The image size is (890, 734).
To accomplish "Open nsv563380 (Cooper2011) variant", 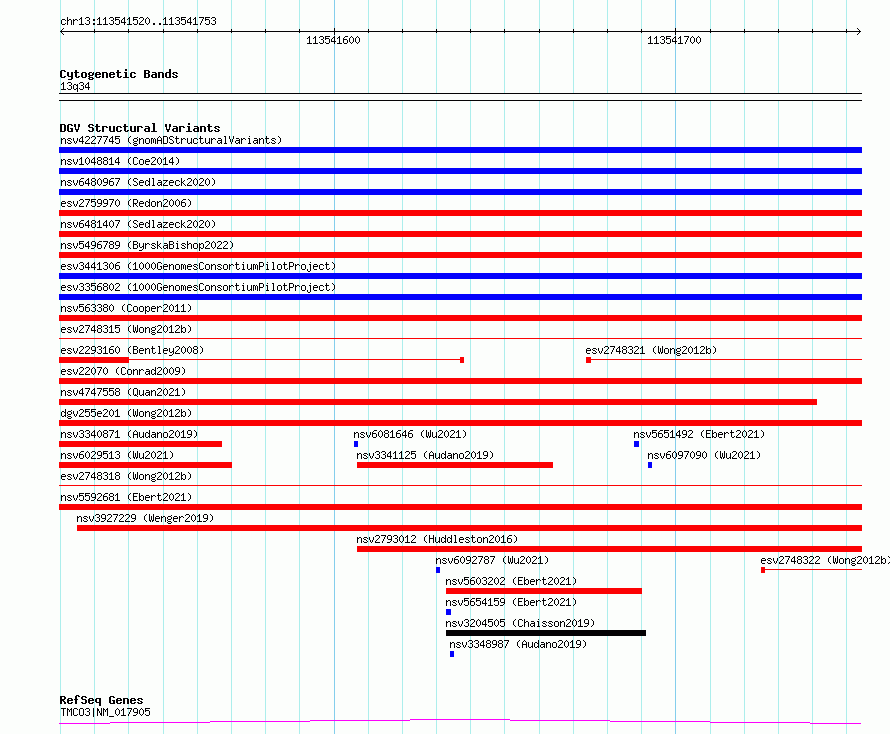I will [126, 308].
